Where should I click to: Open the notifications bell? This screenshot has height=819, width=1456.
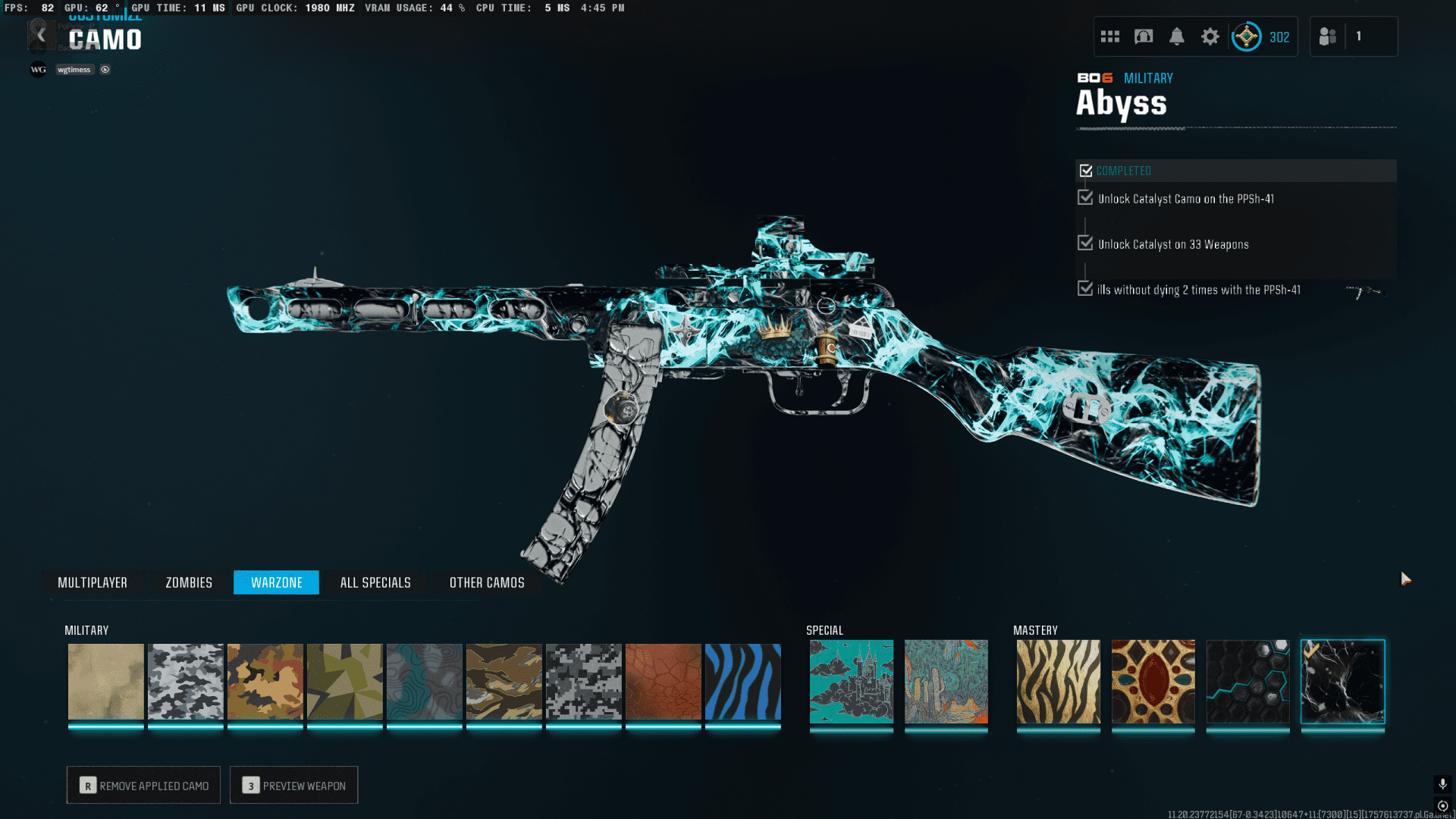[1177, 36]
